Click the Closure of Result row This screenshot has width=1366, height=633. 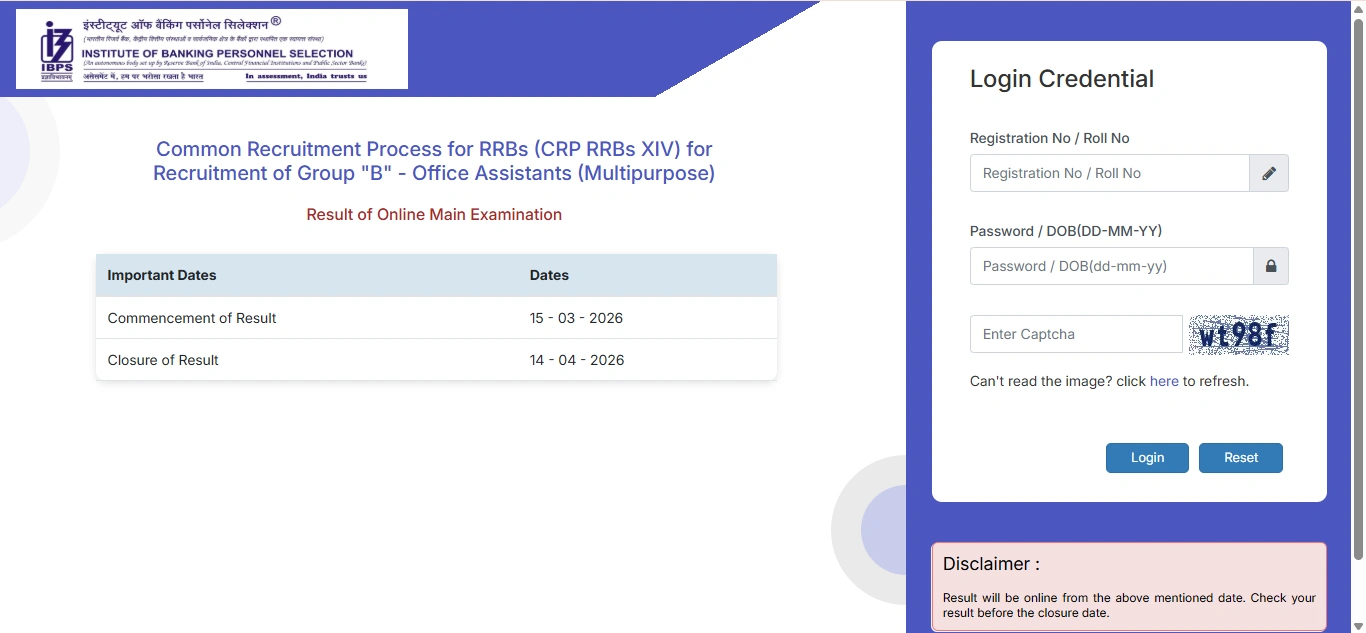pyautogui.click(x=162, y=359)
